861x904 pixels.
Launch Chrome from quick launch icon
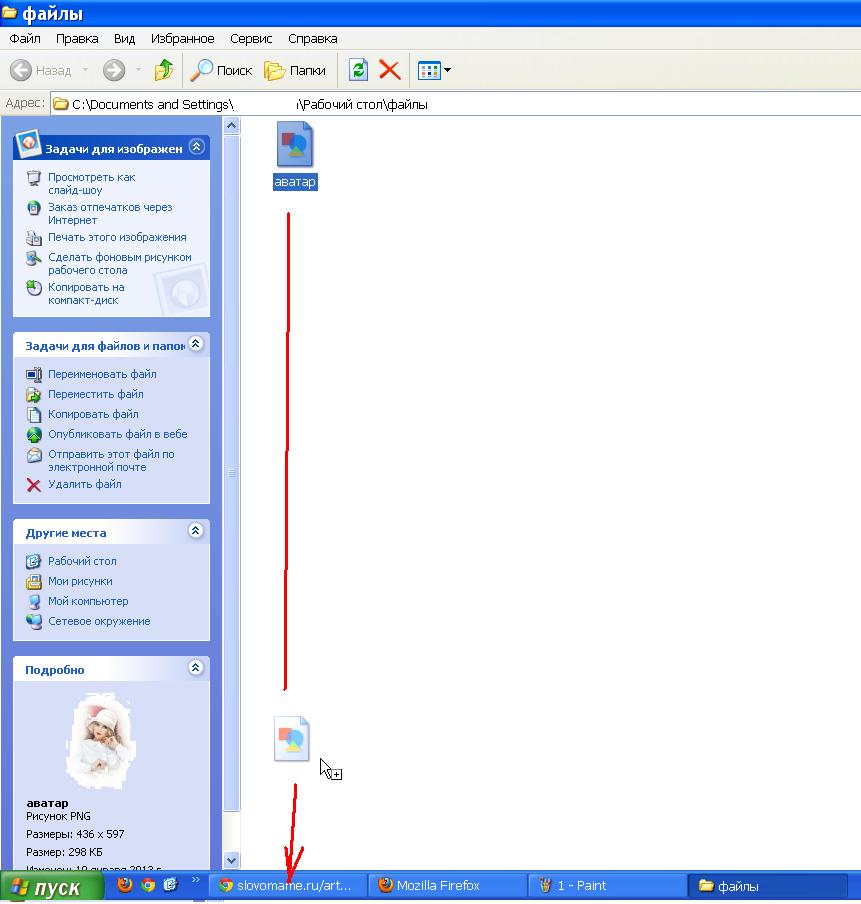tap(148, 885)
